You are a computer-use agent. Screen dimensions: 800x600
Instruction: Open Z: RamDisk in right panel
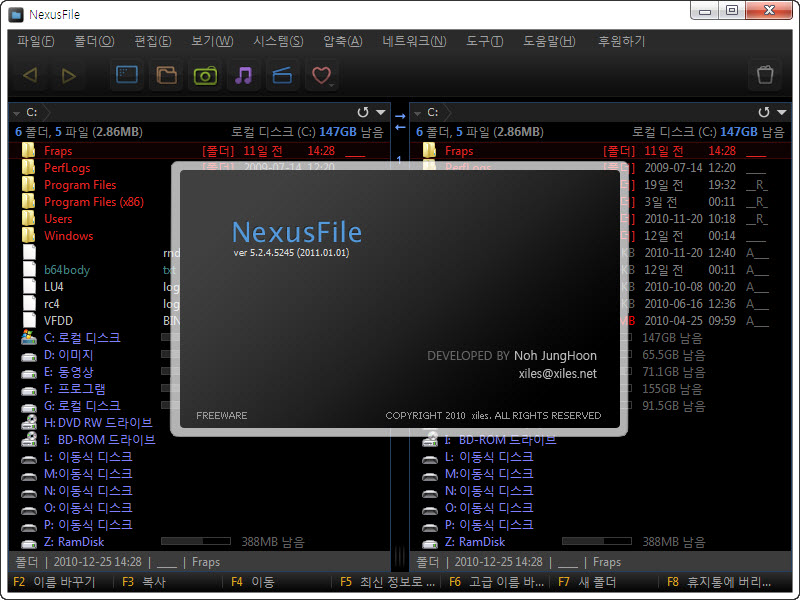475,542
